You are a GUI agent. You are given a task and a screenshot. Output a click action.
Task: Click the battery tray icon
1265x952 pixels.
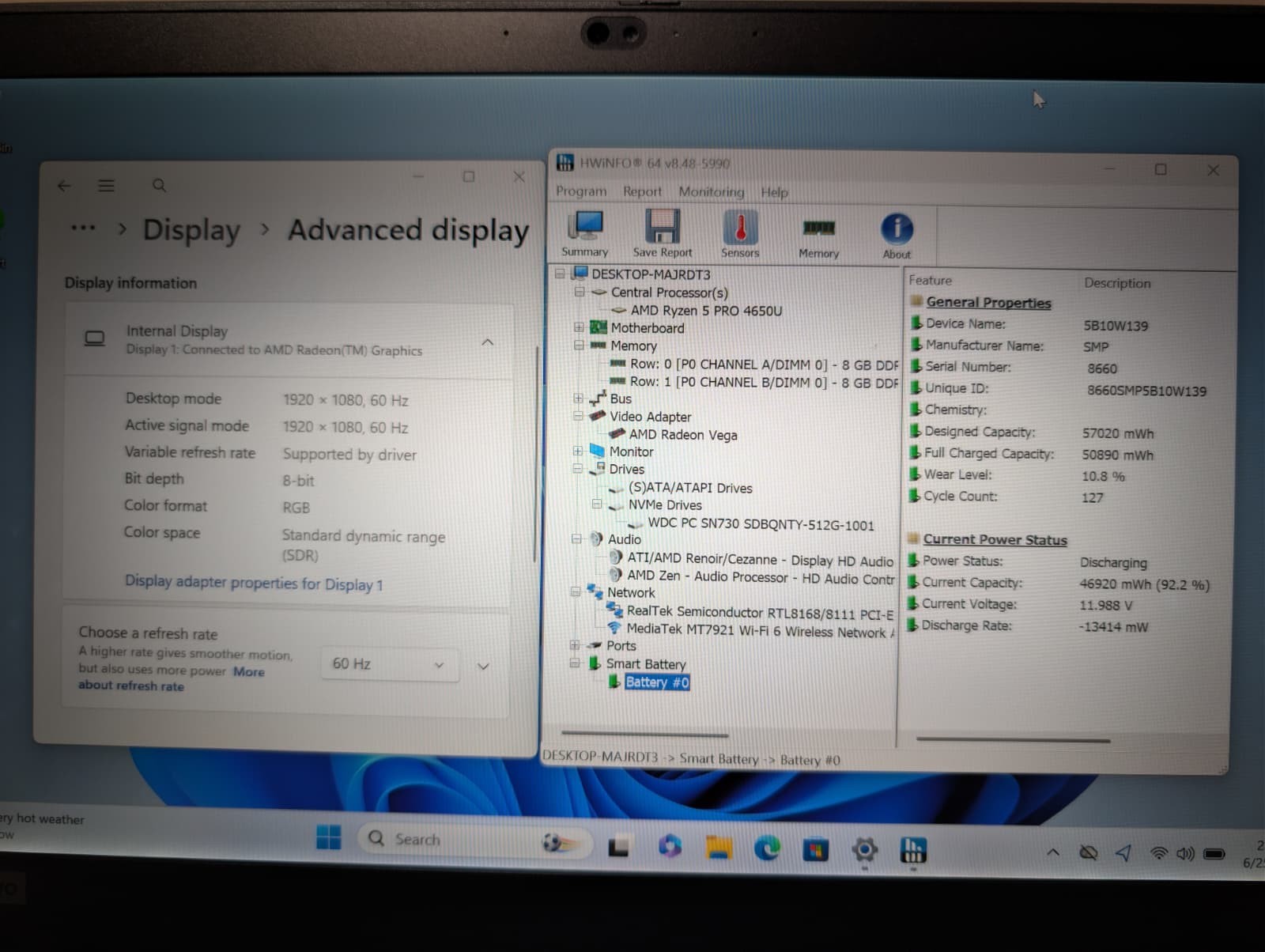tap(1214, 854)
